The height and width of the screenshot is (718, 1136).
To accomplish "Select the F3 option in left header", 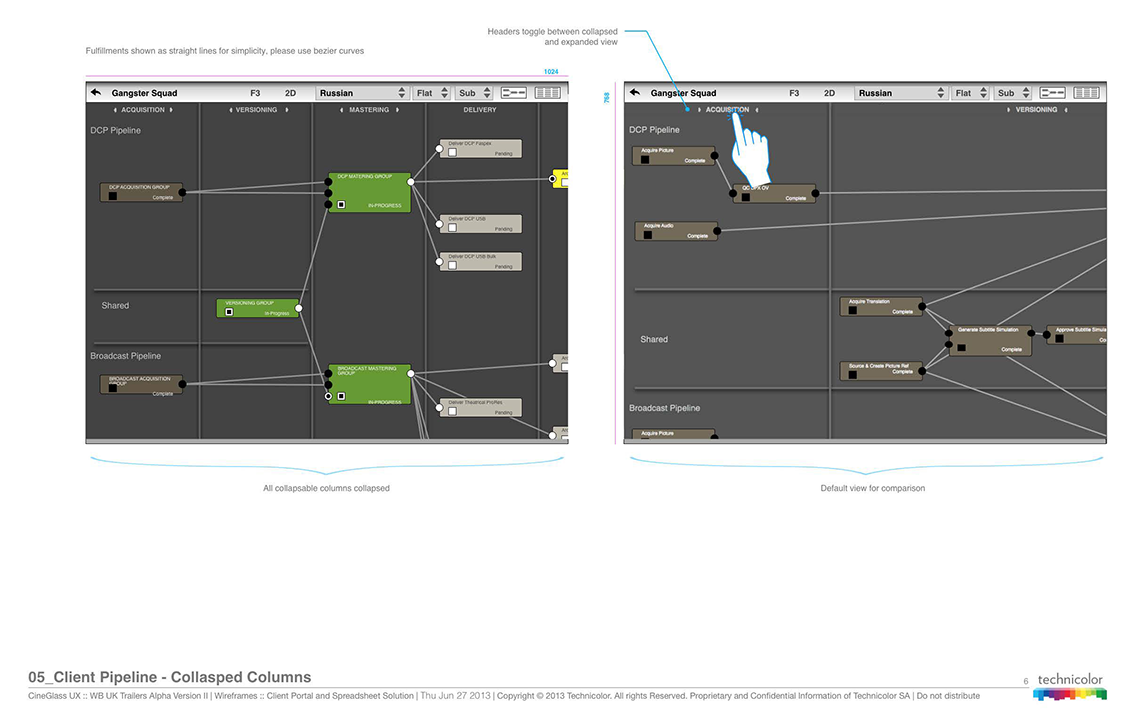I will click(x=255, y=93).
